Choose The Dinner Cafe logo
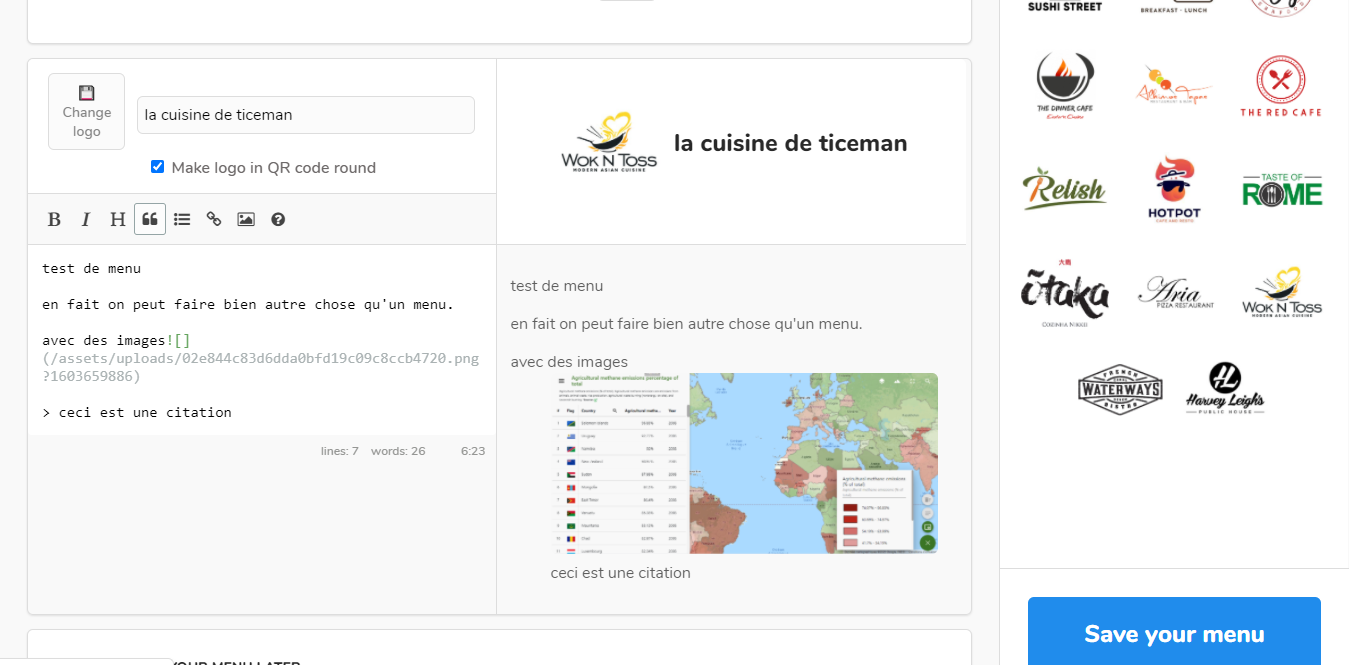The width and height of the screenshot is (1349, 665). click(x=1065, y=87)
